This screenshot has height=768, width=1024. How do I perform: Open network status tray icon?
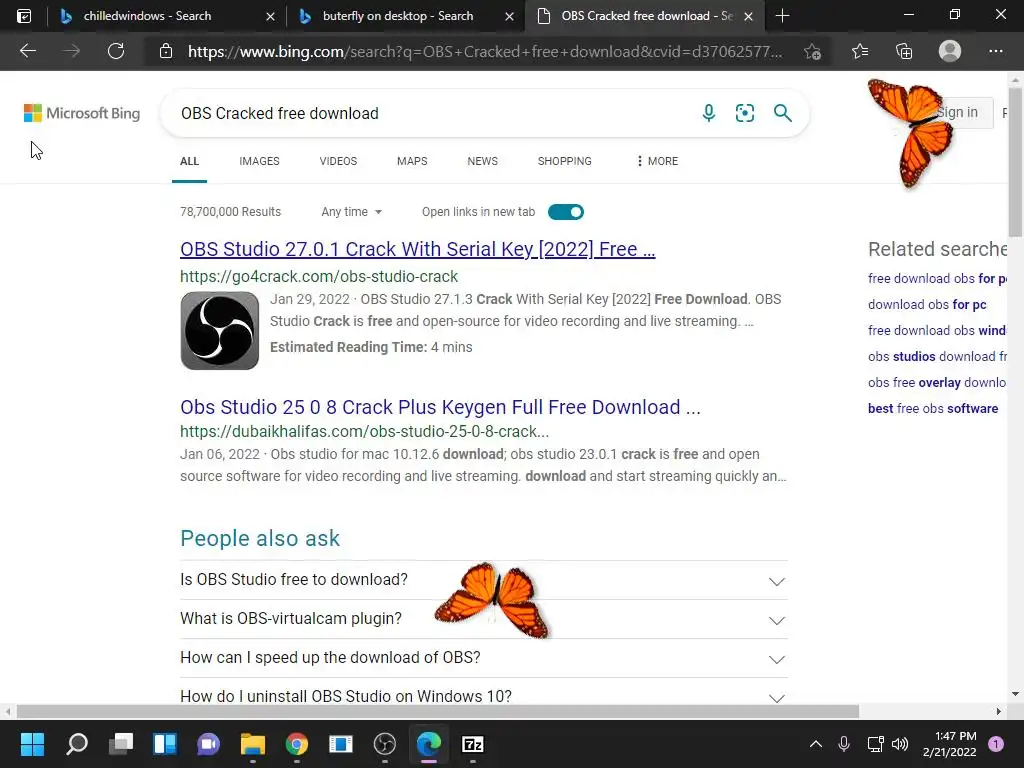pos(875,744)
